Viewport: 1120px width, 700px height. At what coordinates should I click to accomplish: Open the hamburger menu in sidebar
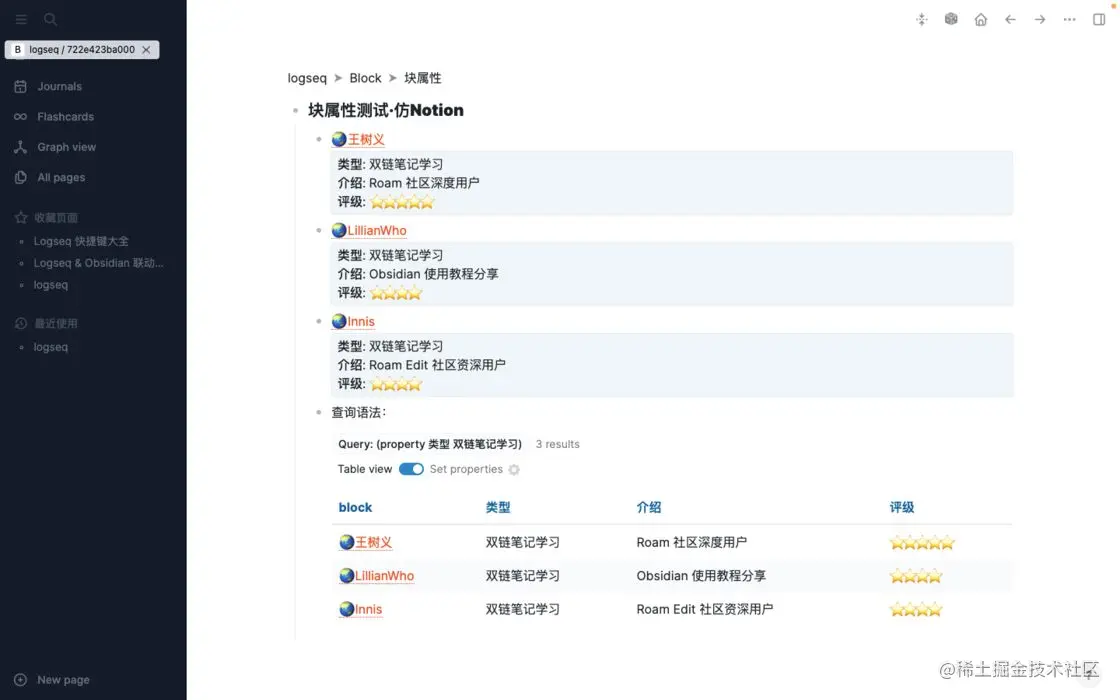pyautogui.click(x=21, y=19)
